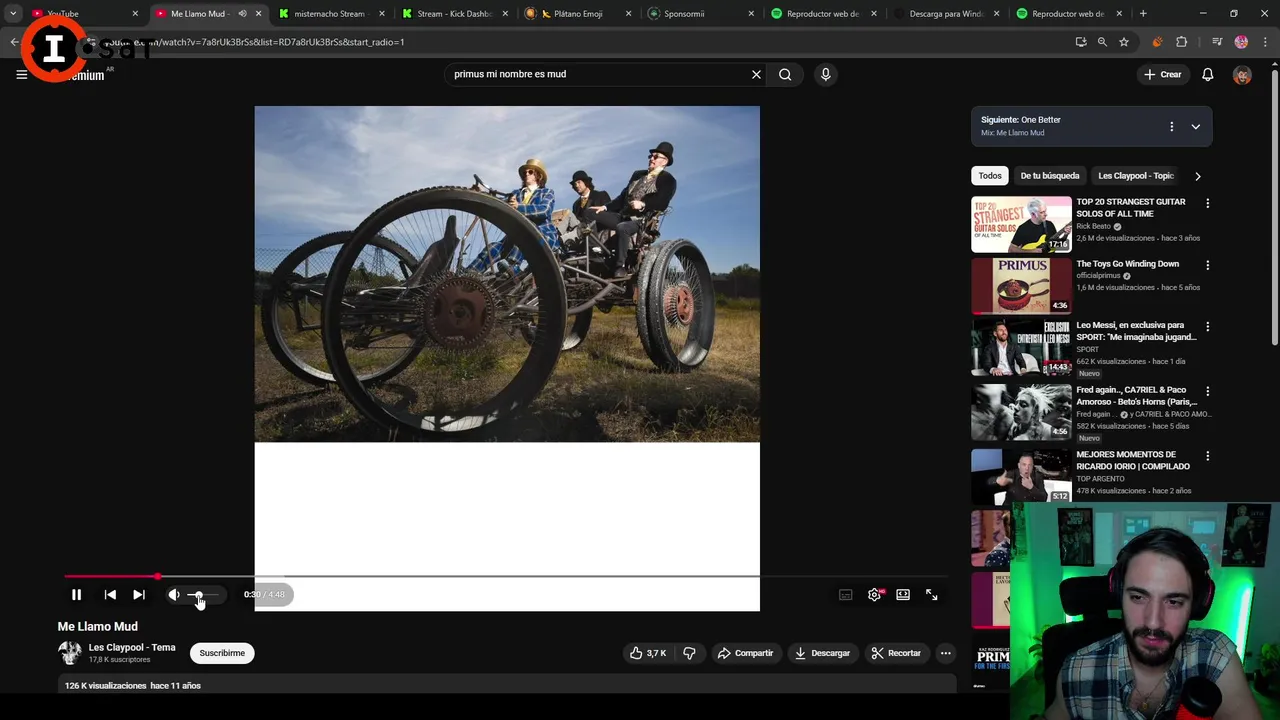Toggle subtitles in the player
This screenshot has width=1280, height=720.
click(x=846, y=595)
